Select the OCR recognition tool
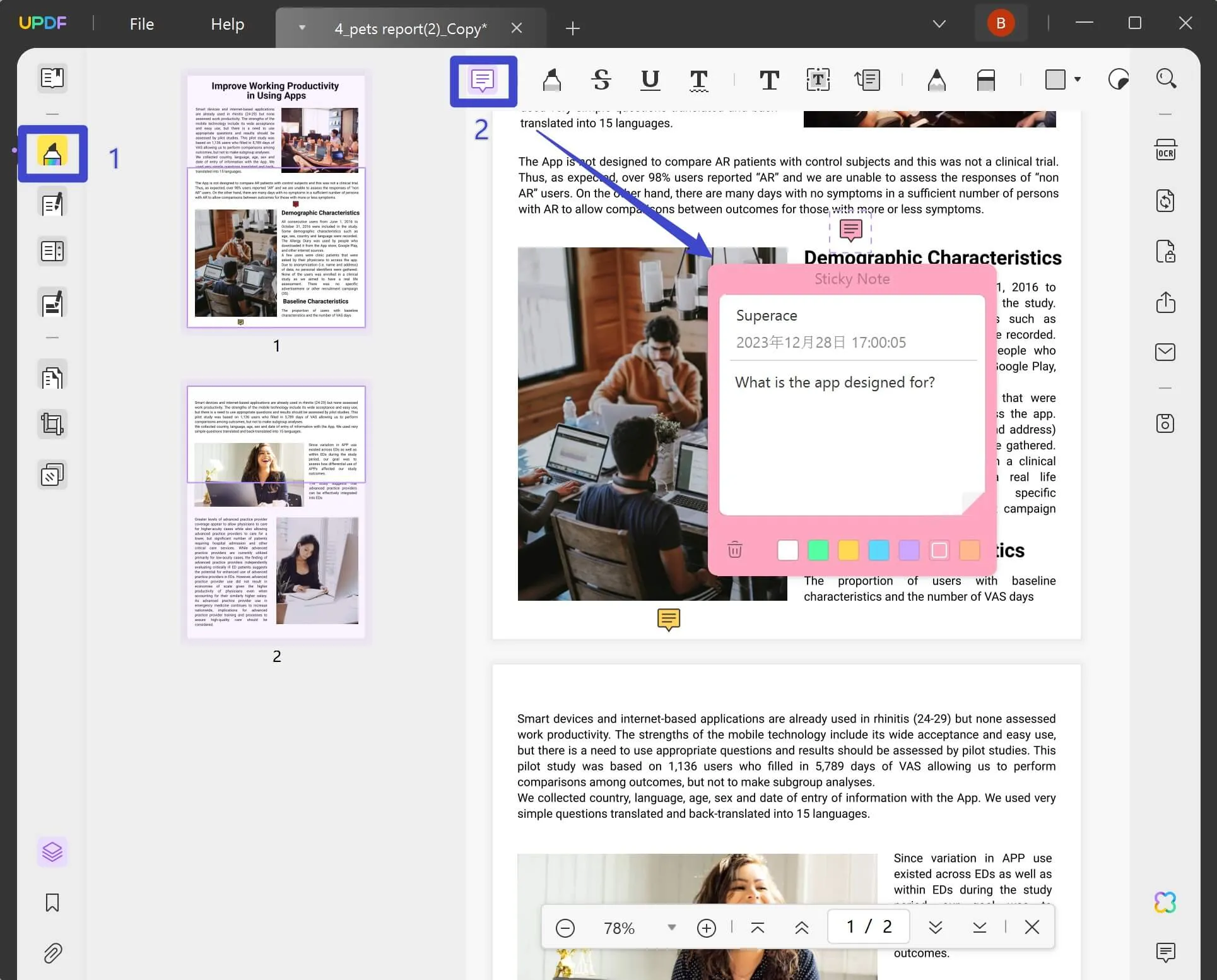Viewport: 1217px width, 980px height. [1166, 150]
